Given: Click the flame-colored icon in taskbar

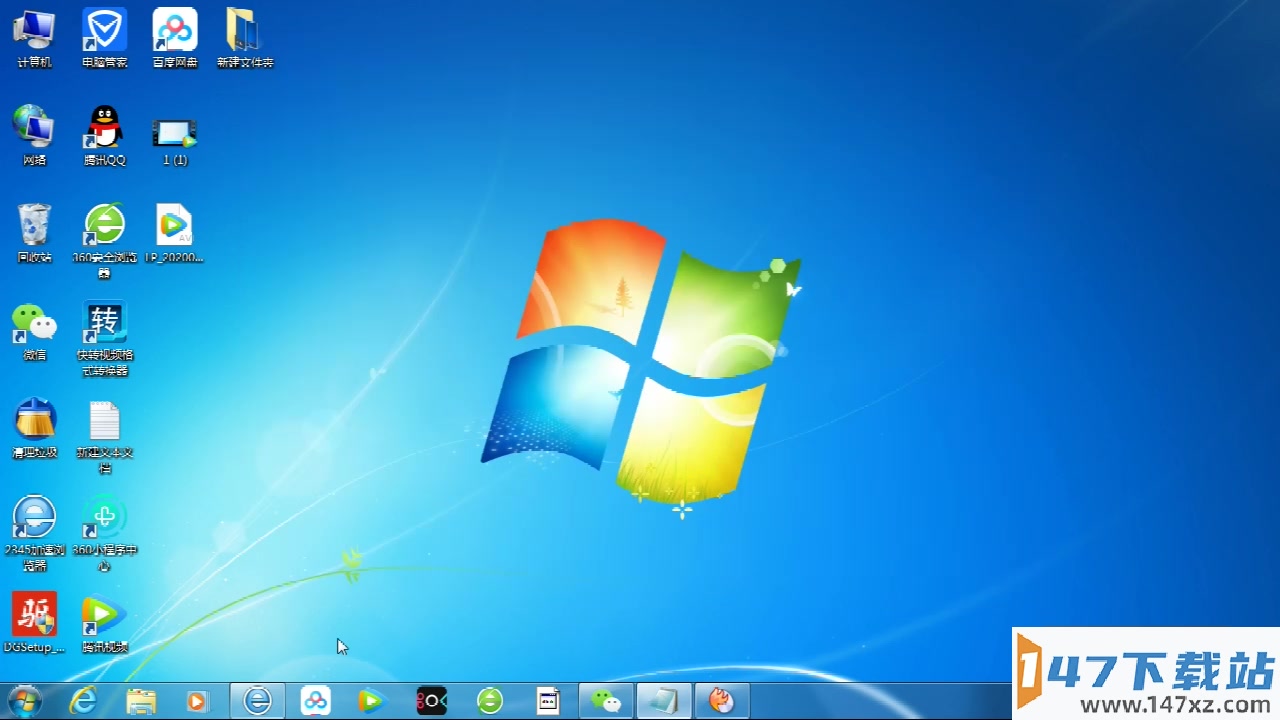Looking at the screenshot, I should click(722, 701).
